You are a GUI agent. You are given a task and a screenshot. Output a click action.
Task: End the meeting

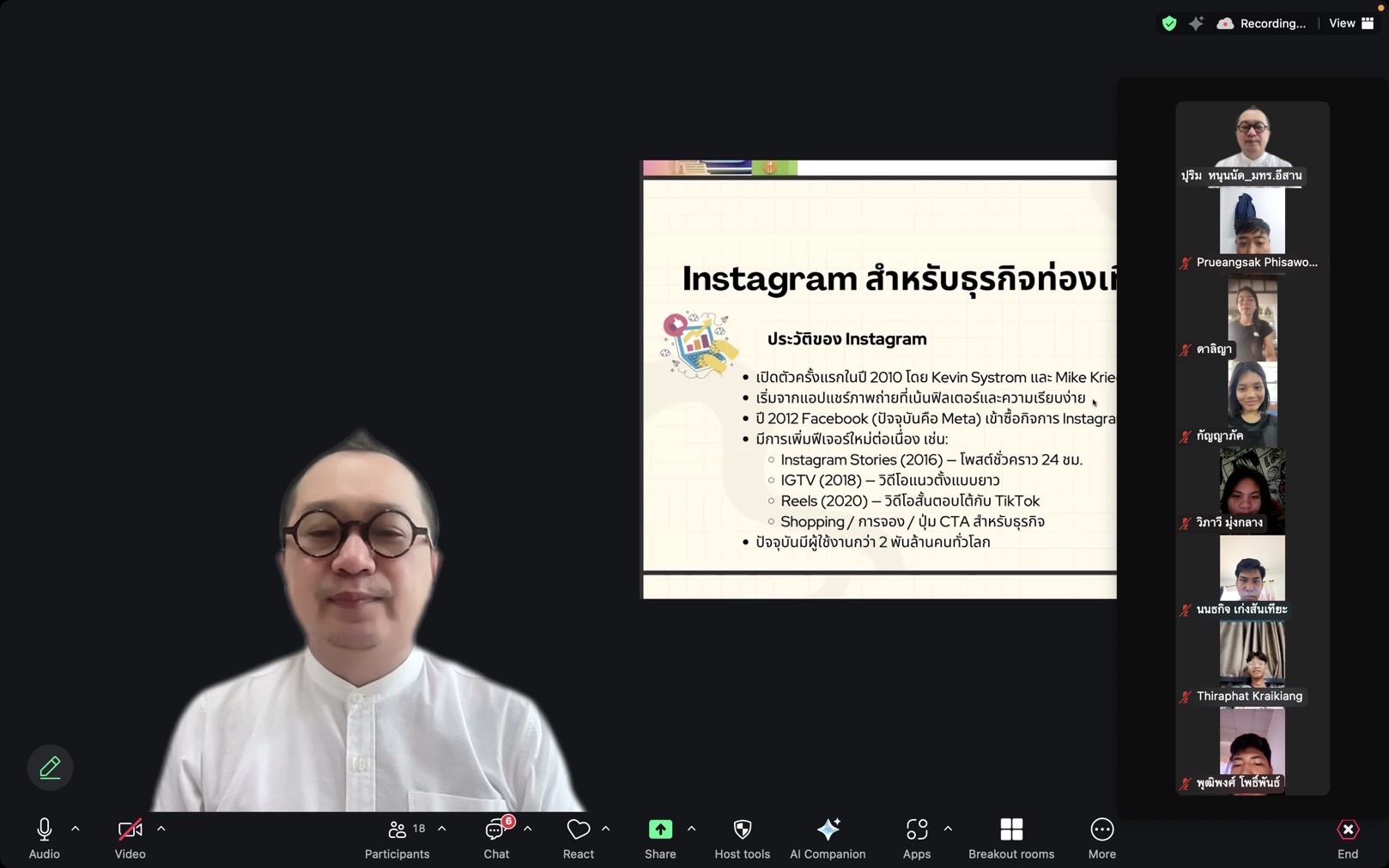click(x=1347, y=837)
